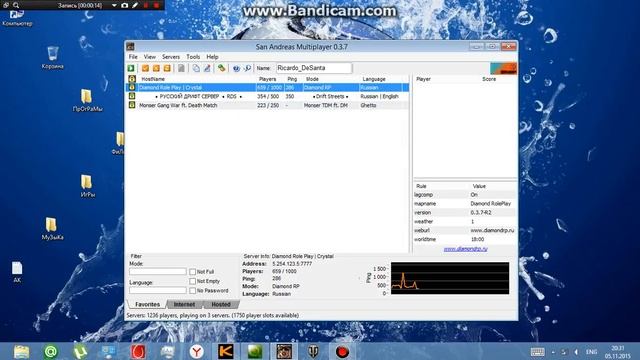This screenshot has width=640, height=360.
Task: Click the first orange refresh icon in toolbar
Action: click(x=145, y=68)
